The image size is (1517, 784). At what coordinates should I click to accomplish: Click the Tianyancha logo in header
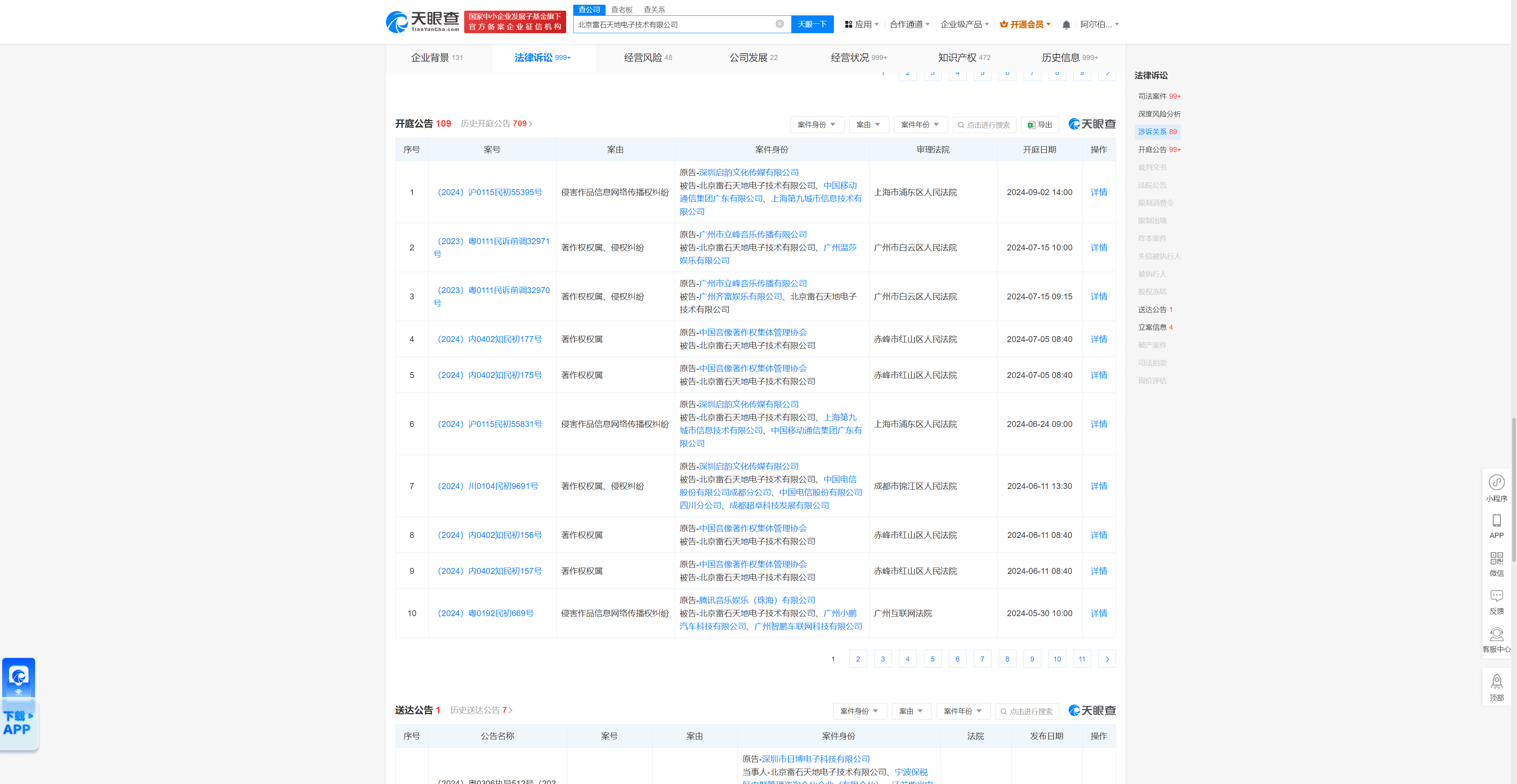[422, 22]
